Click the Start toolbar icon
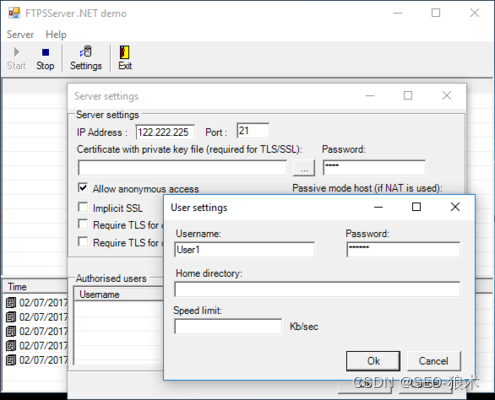The height and width of the screenshot is (400, 495). coord(16,52)
